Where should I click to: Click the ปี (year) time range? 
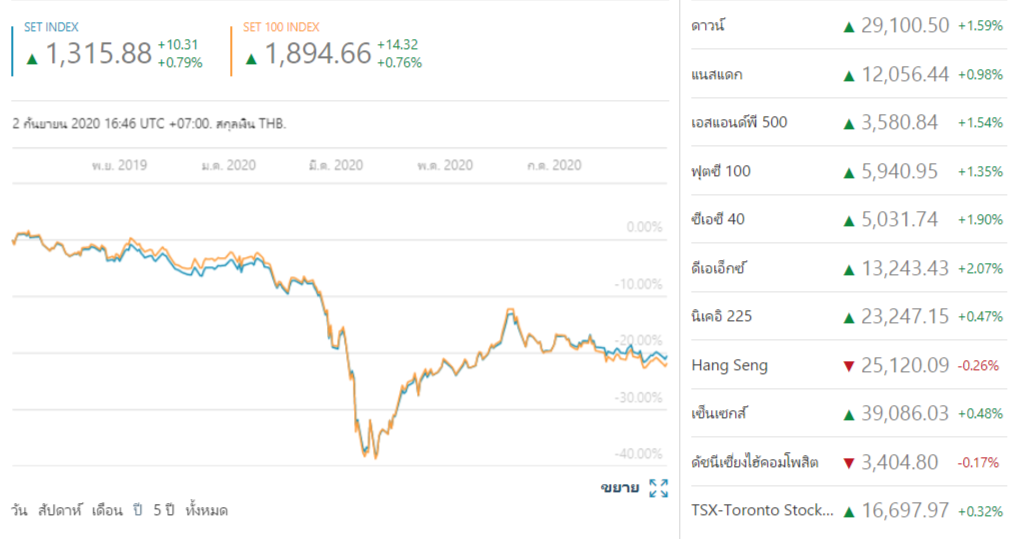tap(138, 510)
